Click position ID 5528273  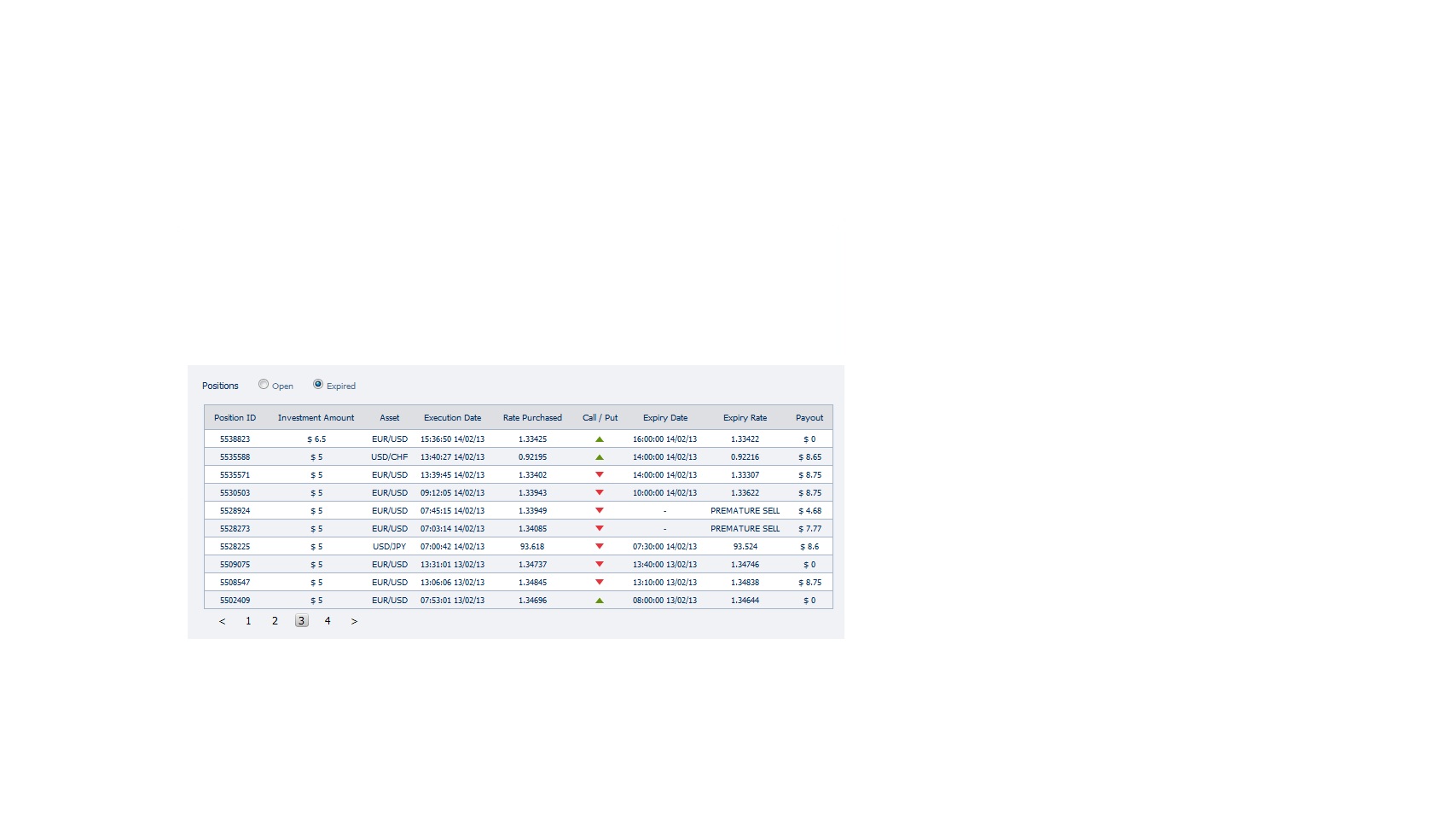[235, 529]
